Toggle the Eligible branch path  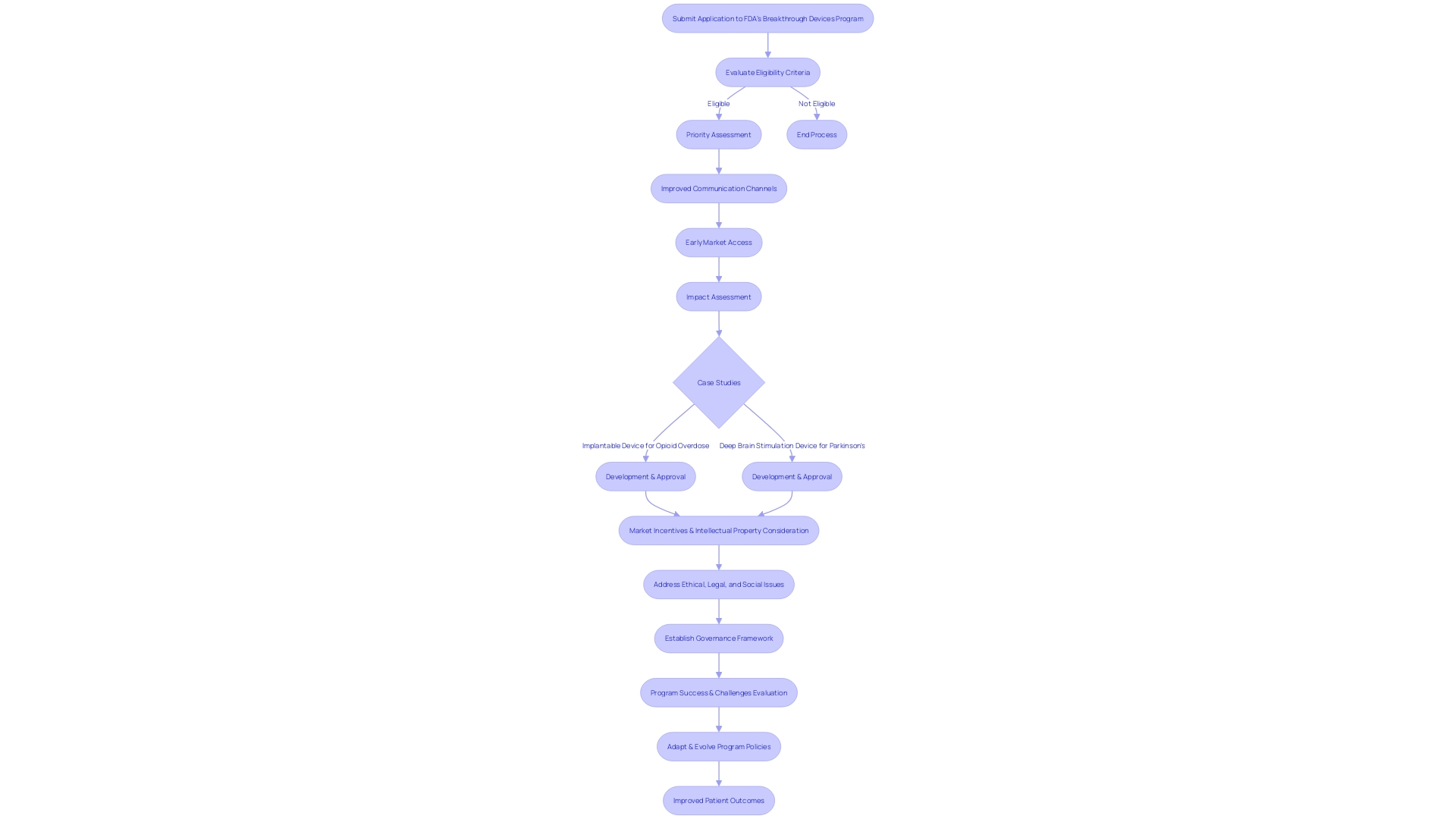(x=718, y=103)
